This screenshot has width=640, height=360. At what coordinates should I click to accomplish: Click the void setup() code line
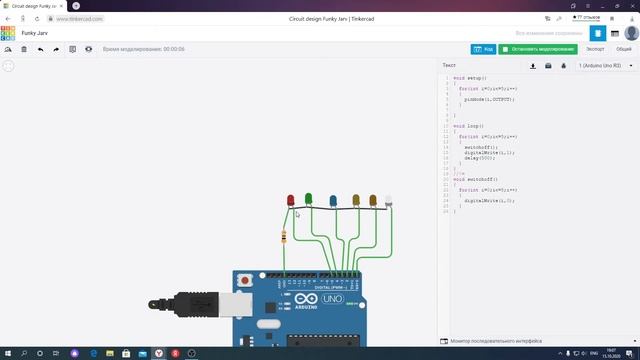click(x=470, y=78)
